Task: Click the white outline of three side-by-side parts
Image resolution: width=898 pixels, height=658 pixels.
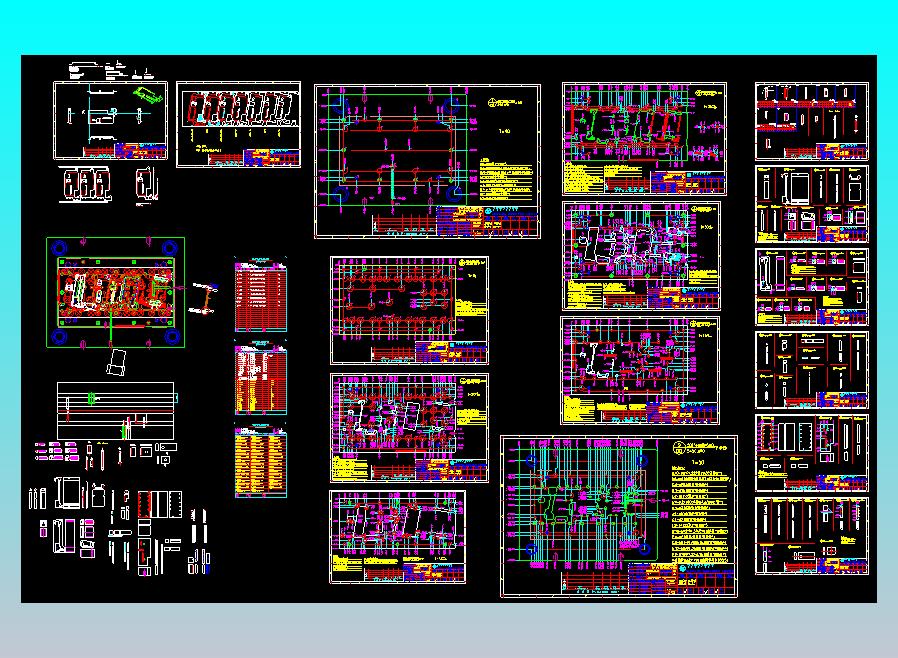Action: (85, 184)
